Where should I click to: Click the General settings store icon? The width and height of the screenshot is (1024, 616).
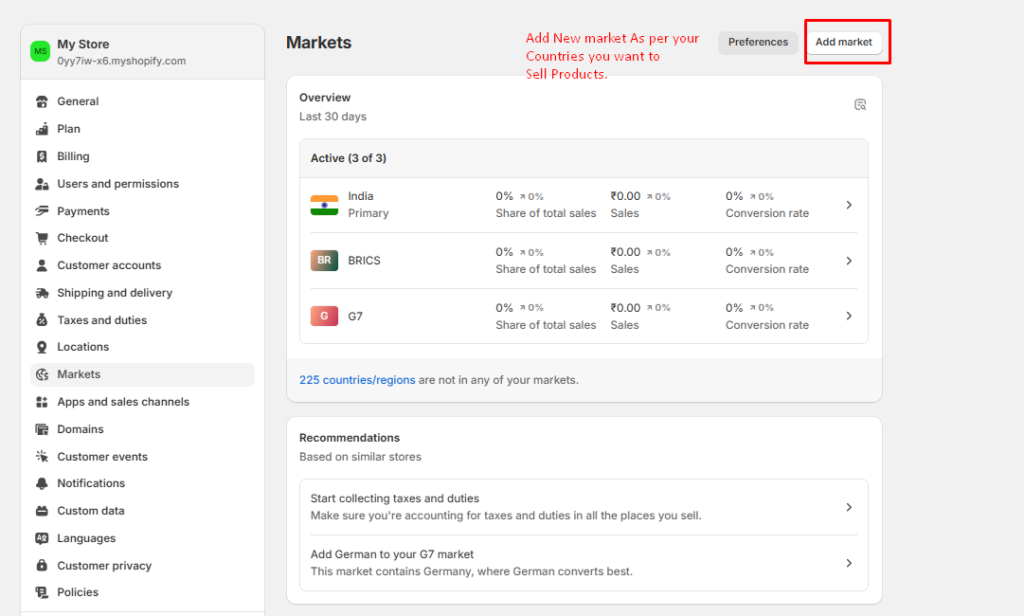click(42, 101)
